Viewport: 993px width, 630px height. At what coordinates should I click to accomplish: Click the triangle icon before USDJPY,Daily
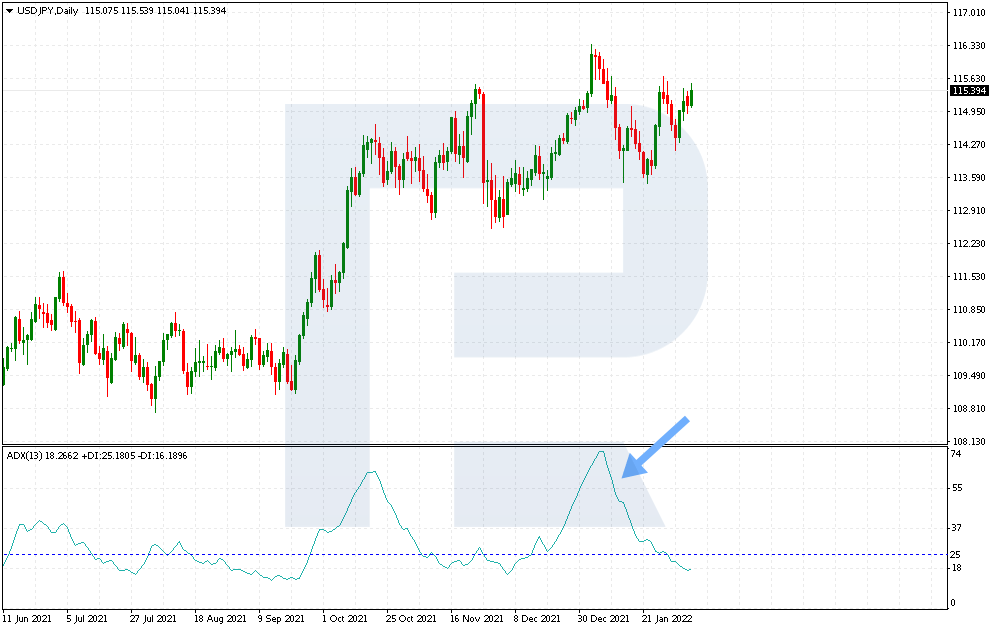(x=9, y=10)
